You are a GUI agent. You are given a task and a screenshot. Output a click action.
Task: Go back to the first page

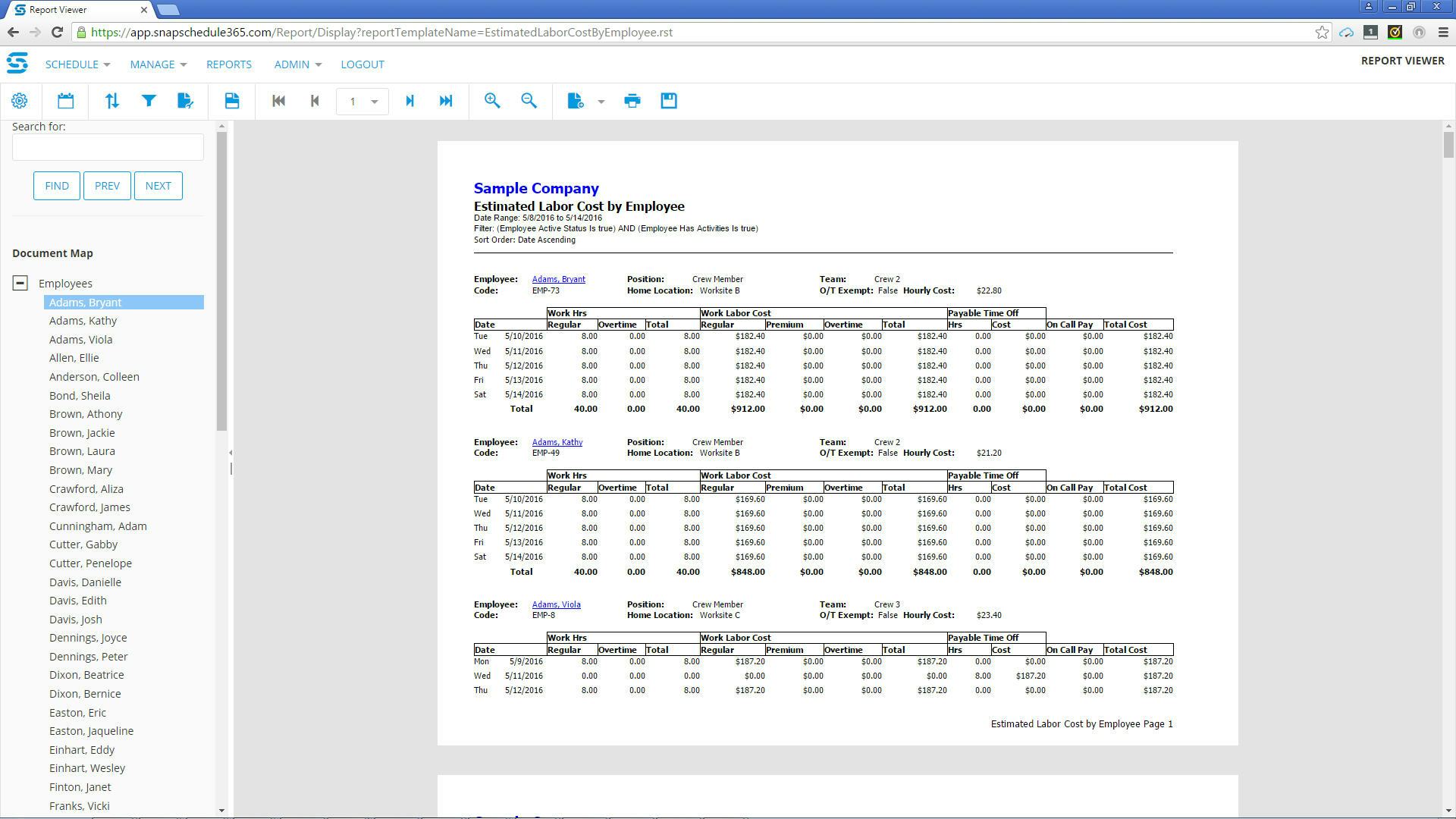coord(278,100)
